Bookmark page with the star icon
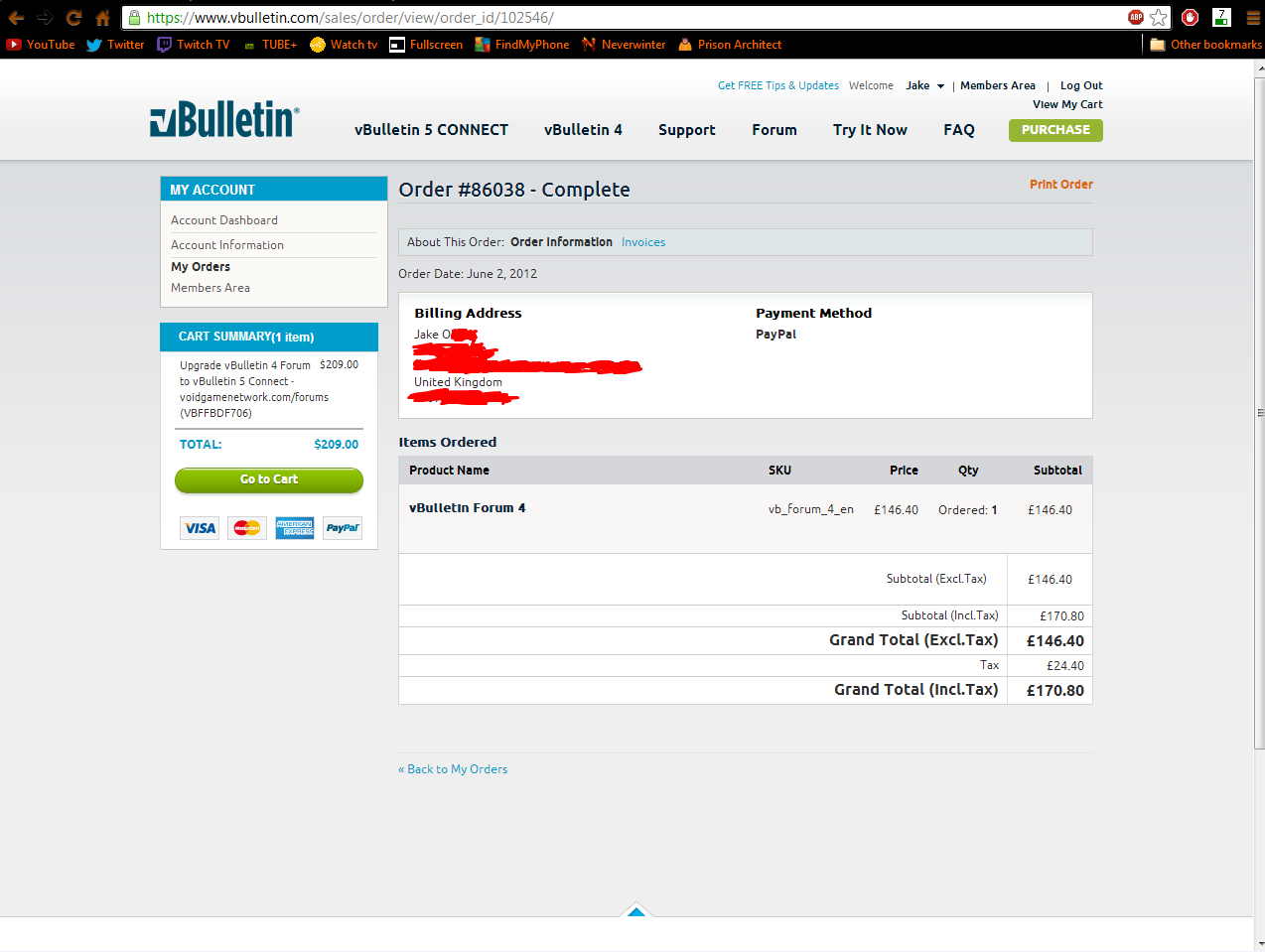1265x952 pixels. coord(1159,17)
